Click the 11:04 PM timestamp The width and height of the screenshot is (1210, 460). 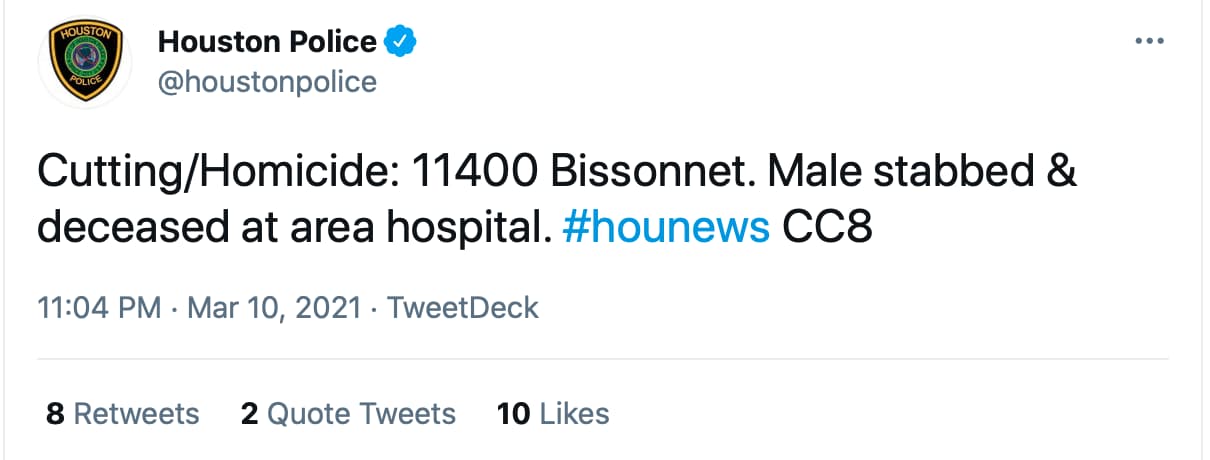(98, 307)
